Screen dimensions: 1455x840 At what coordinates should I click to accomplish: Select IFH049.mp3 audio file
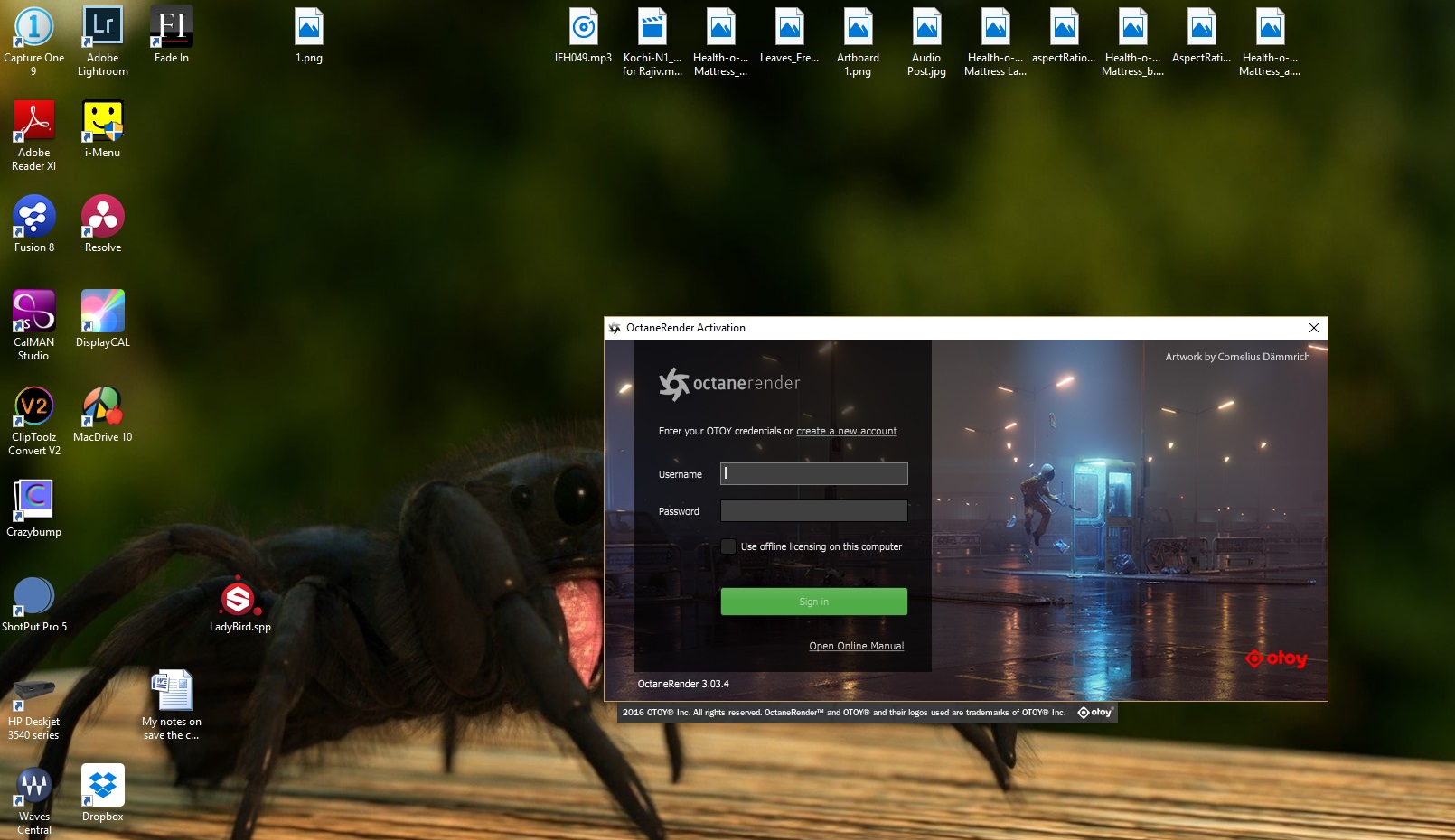584,34
